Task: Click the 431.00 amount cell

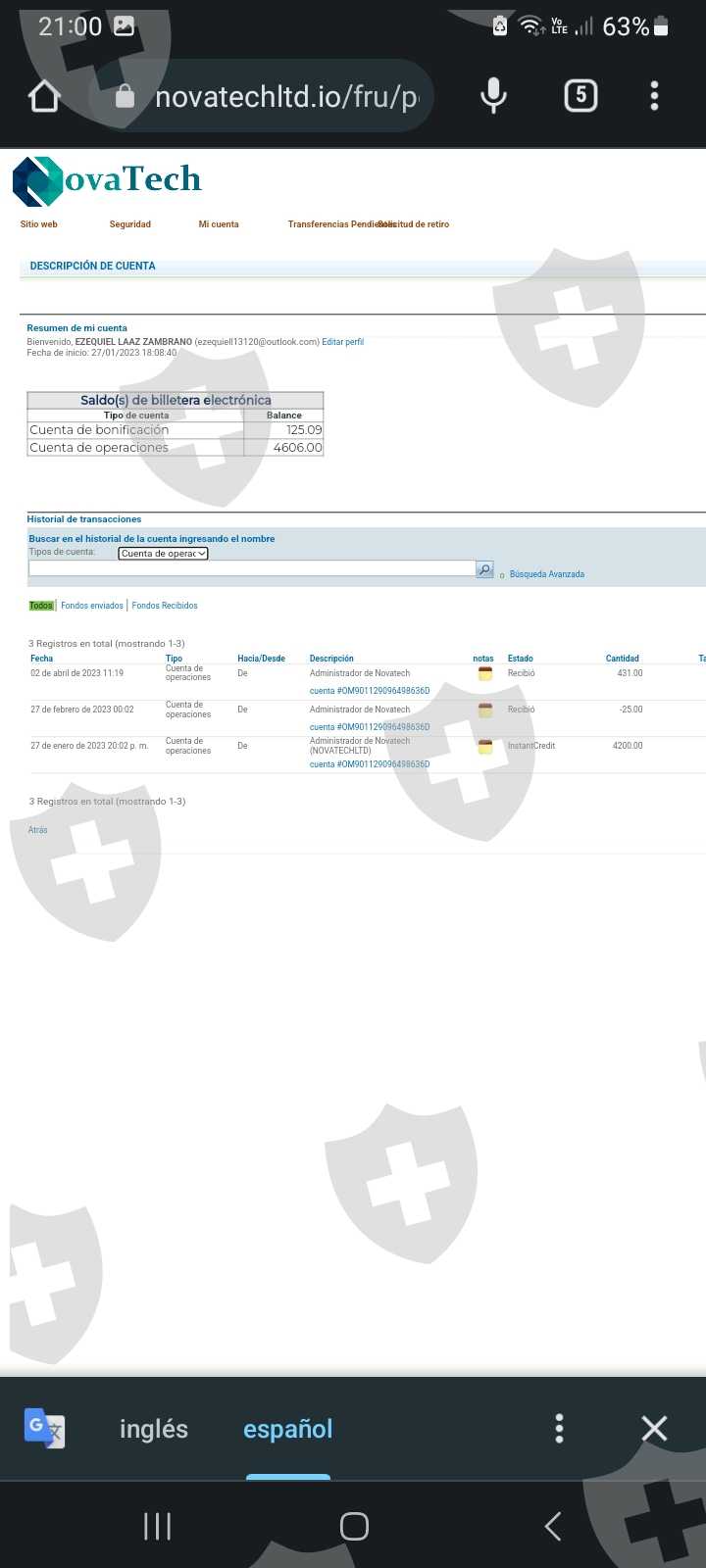Action: click(630, 673)
